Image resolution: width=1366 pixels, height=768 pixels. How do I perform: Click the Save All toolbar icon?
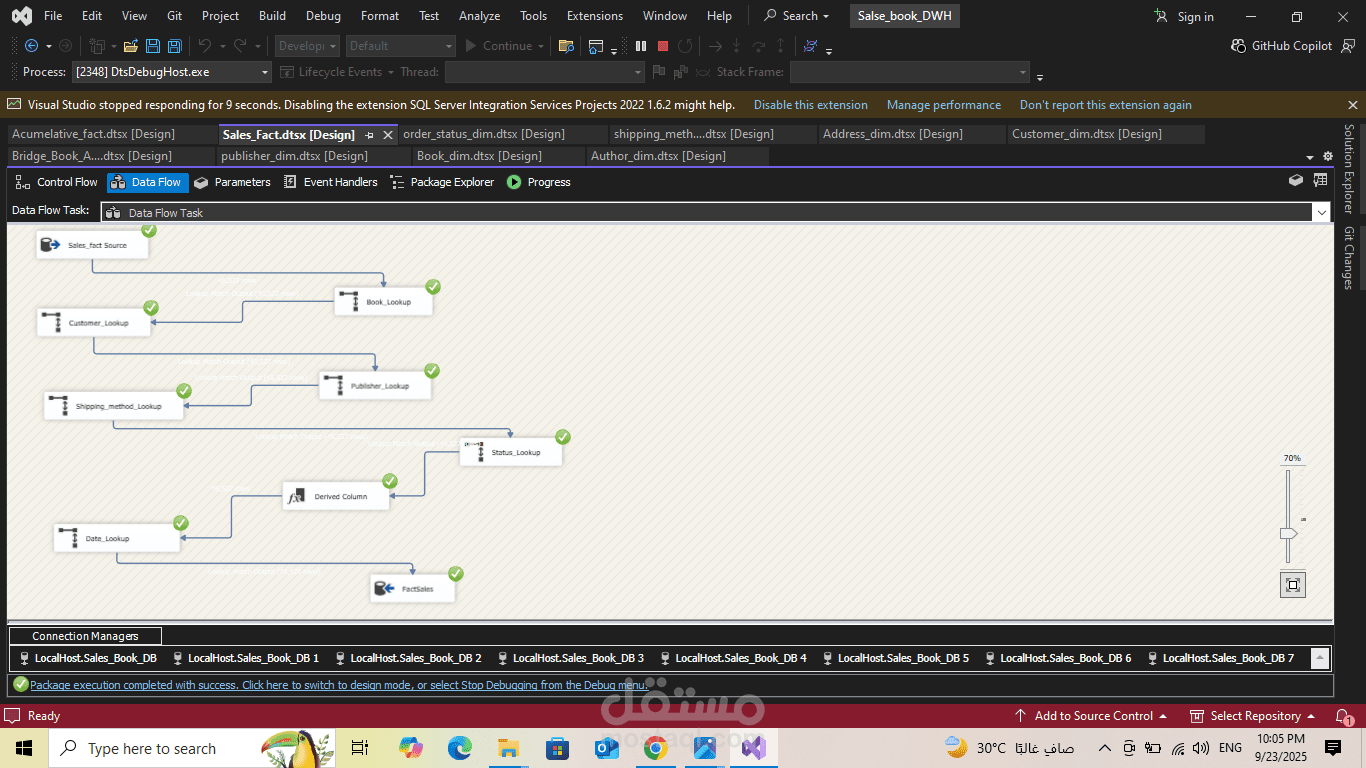point(174,46)
